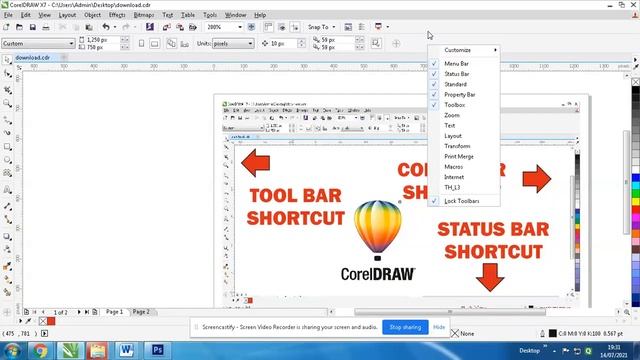This screenshot has width=640, height=360.
Task: Click the no-color X swatch atop the color palette
Action: point(636,82)
